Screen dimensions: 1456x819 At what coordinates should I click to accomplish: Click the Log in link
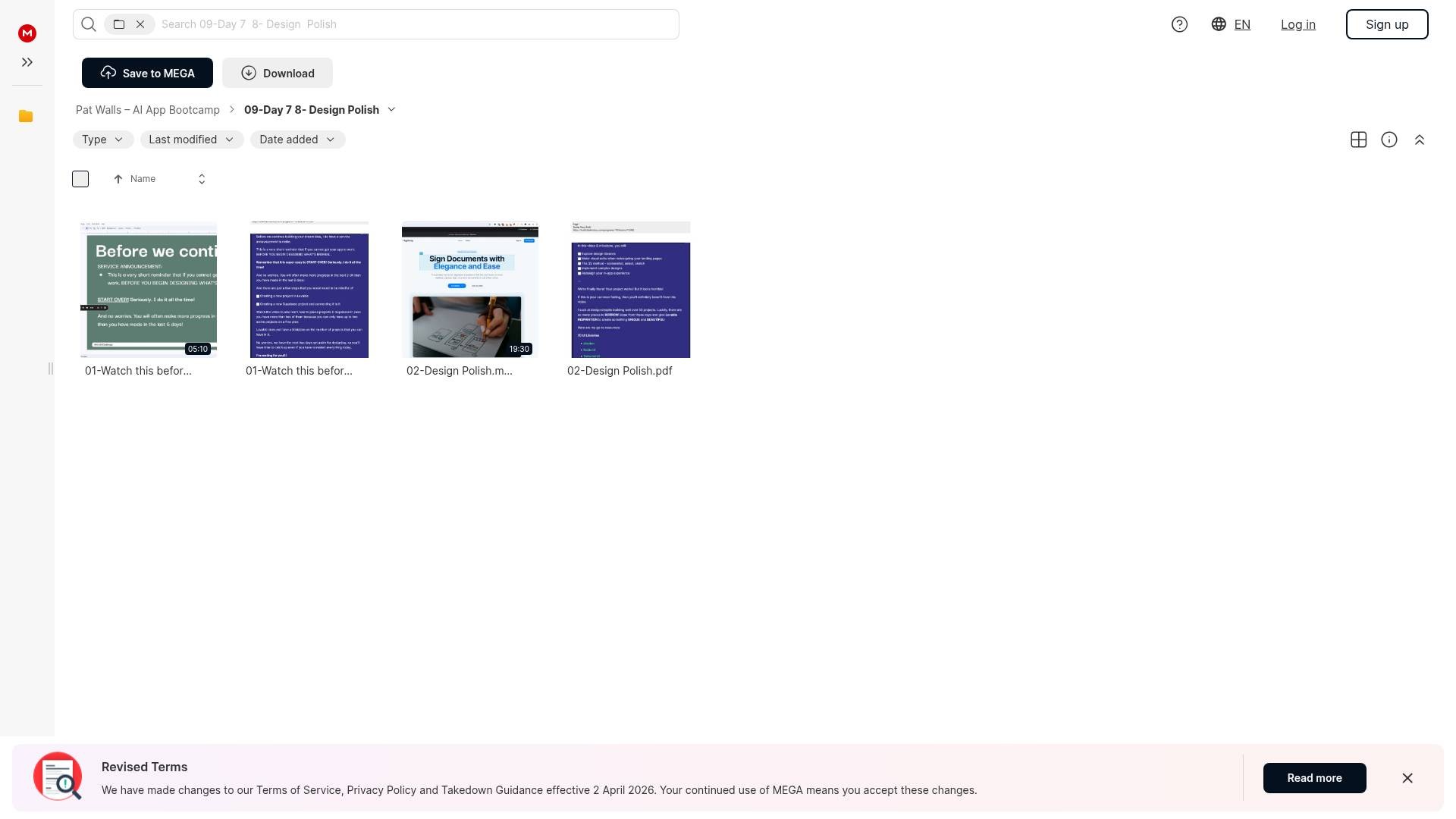coord(1298,24)
